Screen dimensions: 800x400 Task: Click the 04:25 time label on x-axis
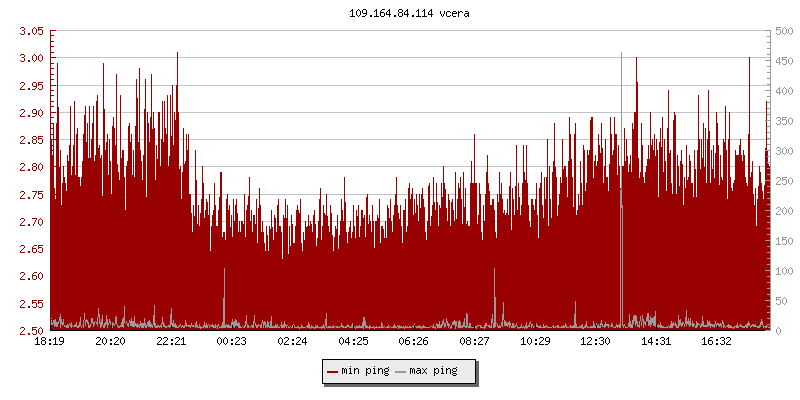(353, 341)
